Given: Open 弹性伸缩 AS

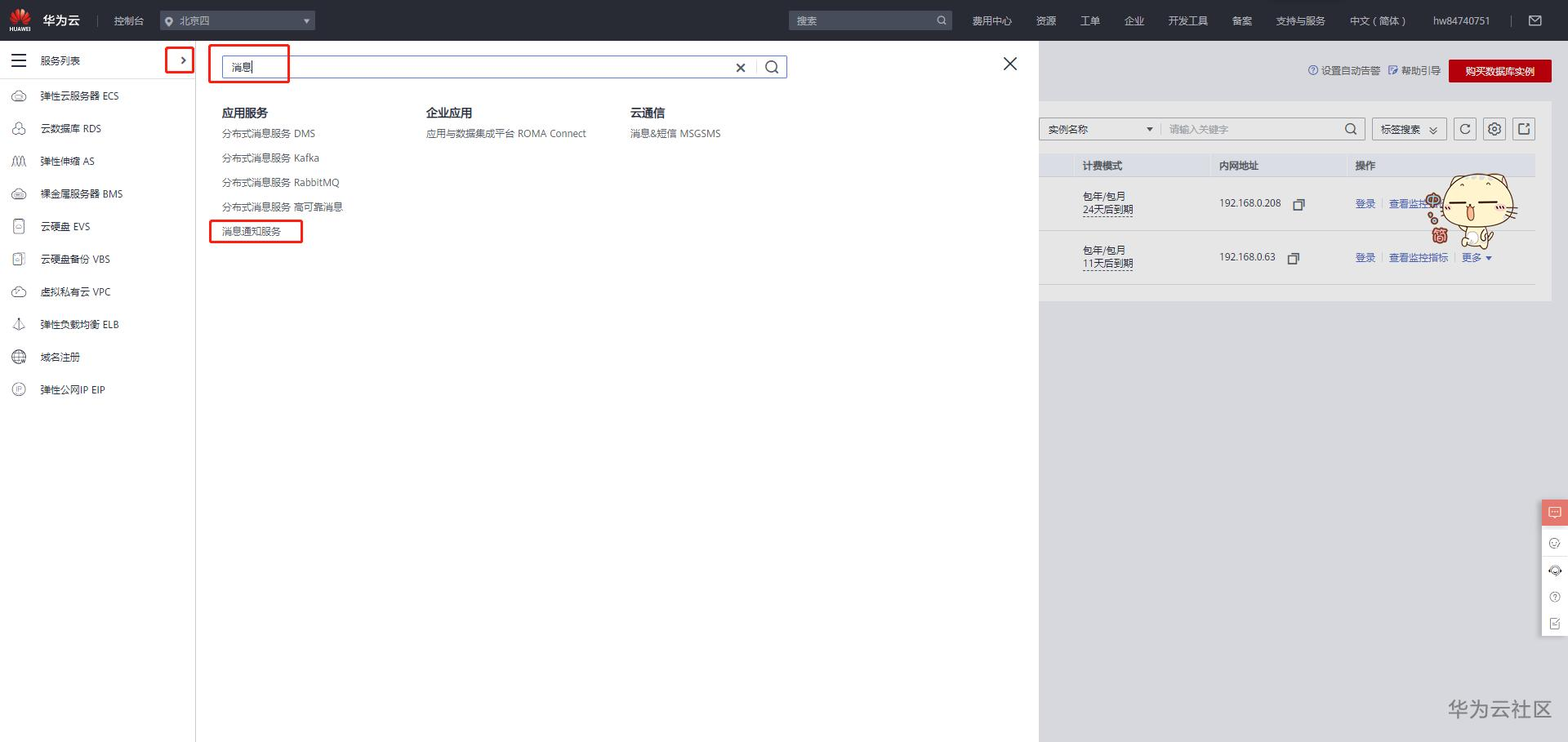Looking at the screenshot, I should pyautogui.click(x=67, y=162).
